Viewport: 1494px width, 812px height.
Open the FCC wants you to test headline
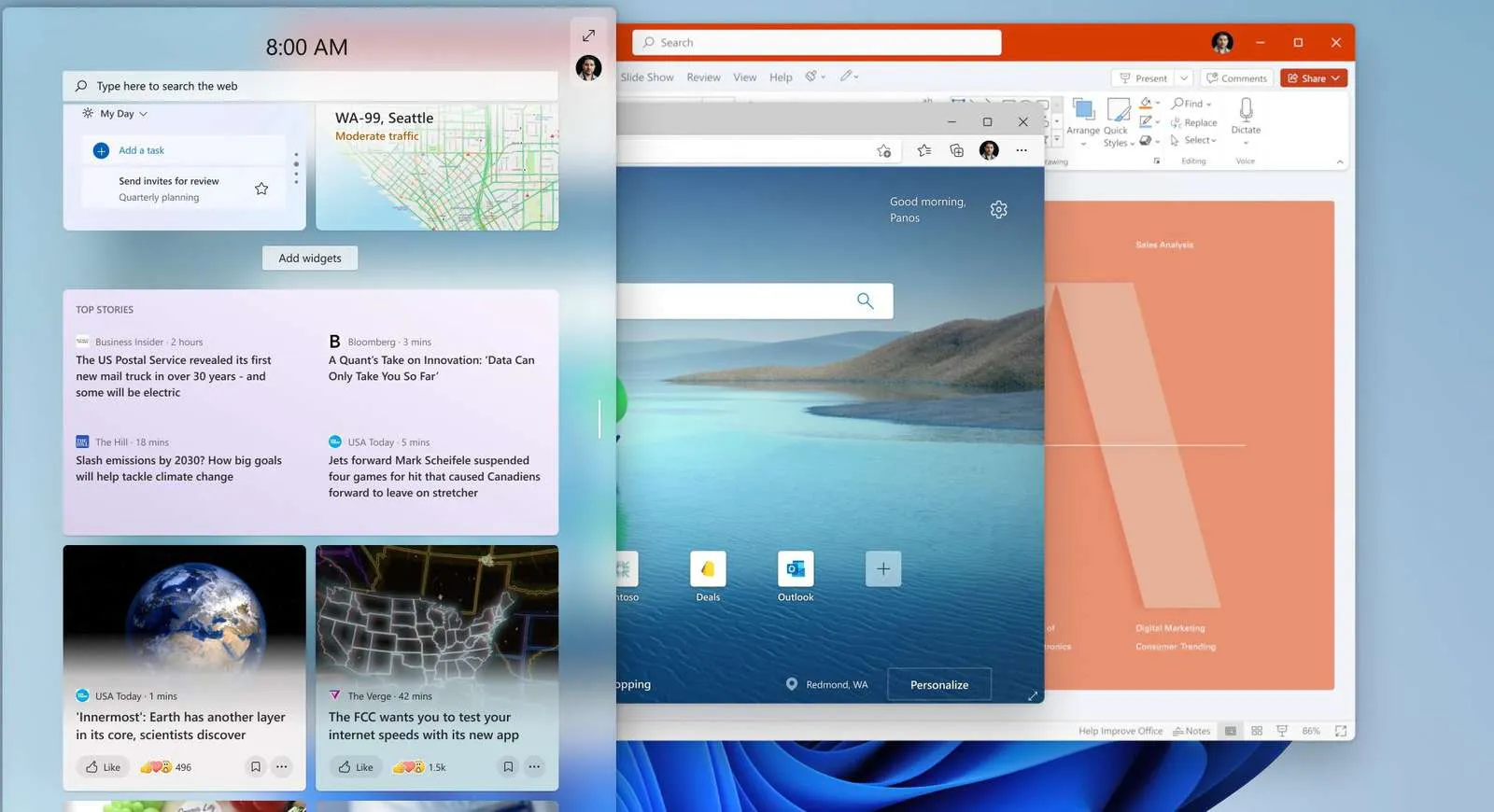click(x=423, y=726)
